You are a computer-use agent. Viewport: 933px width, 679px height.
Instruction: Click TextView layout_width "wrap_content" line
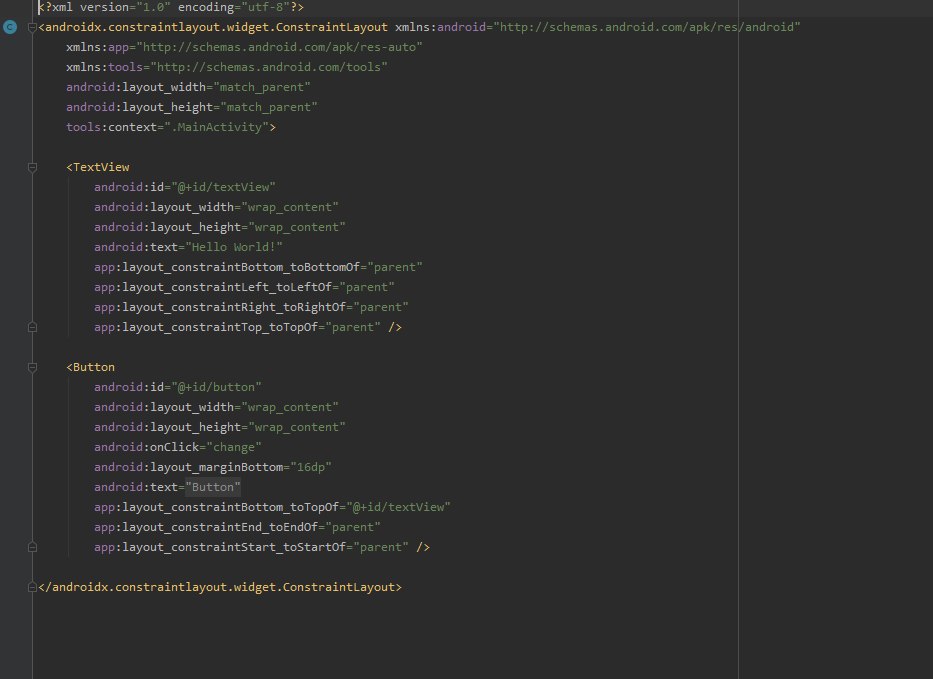click(x=216, y=207)
